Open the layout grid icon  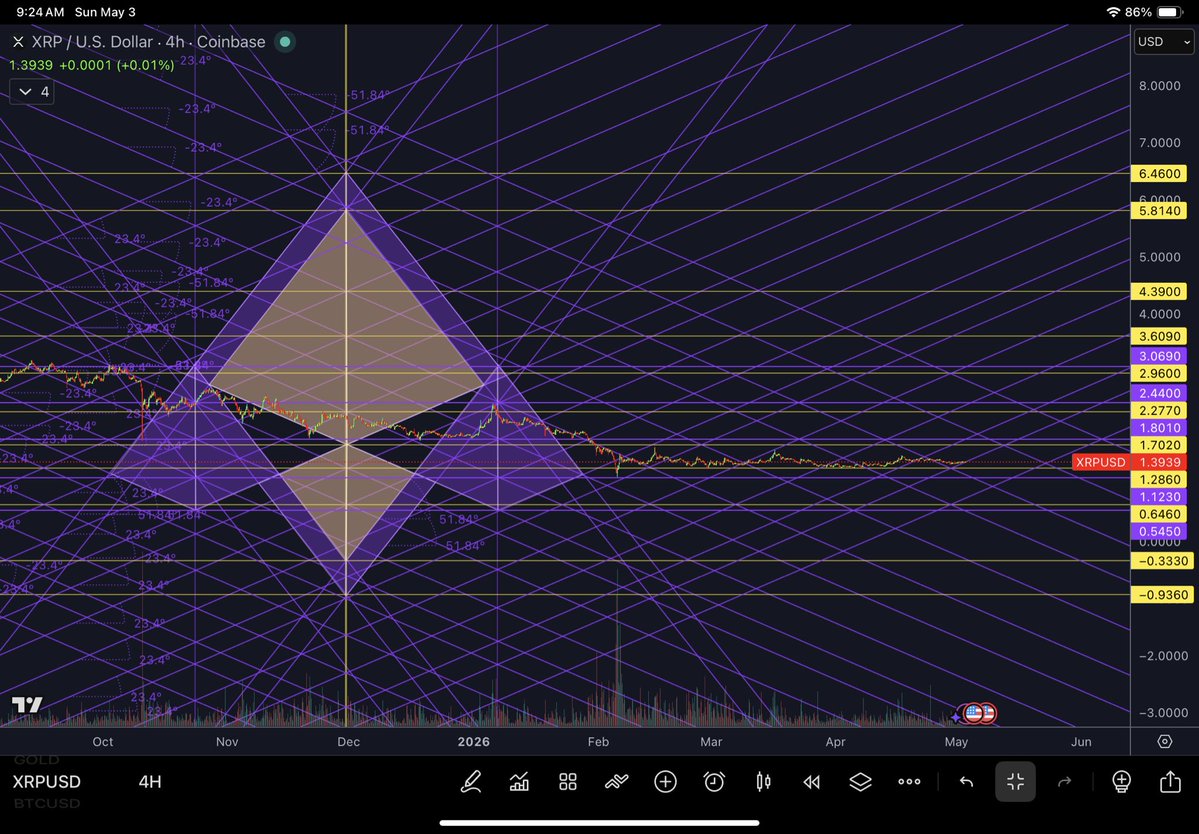click(567, 781)
